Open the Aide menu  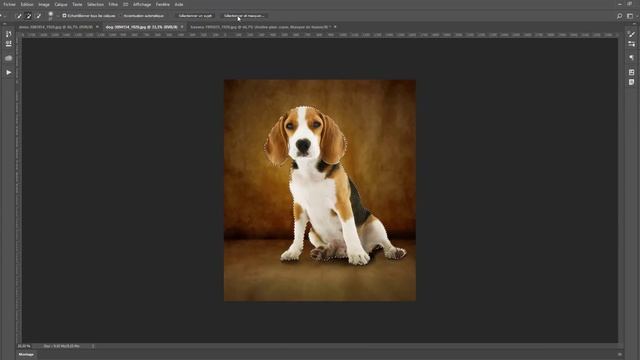click(179, 4)
